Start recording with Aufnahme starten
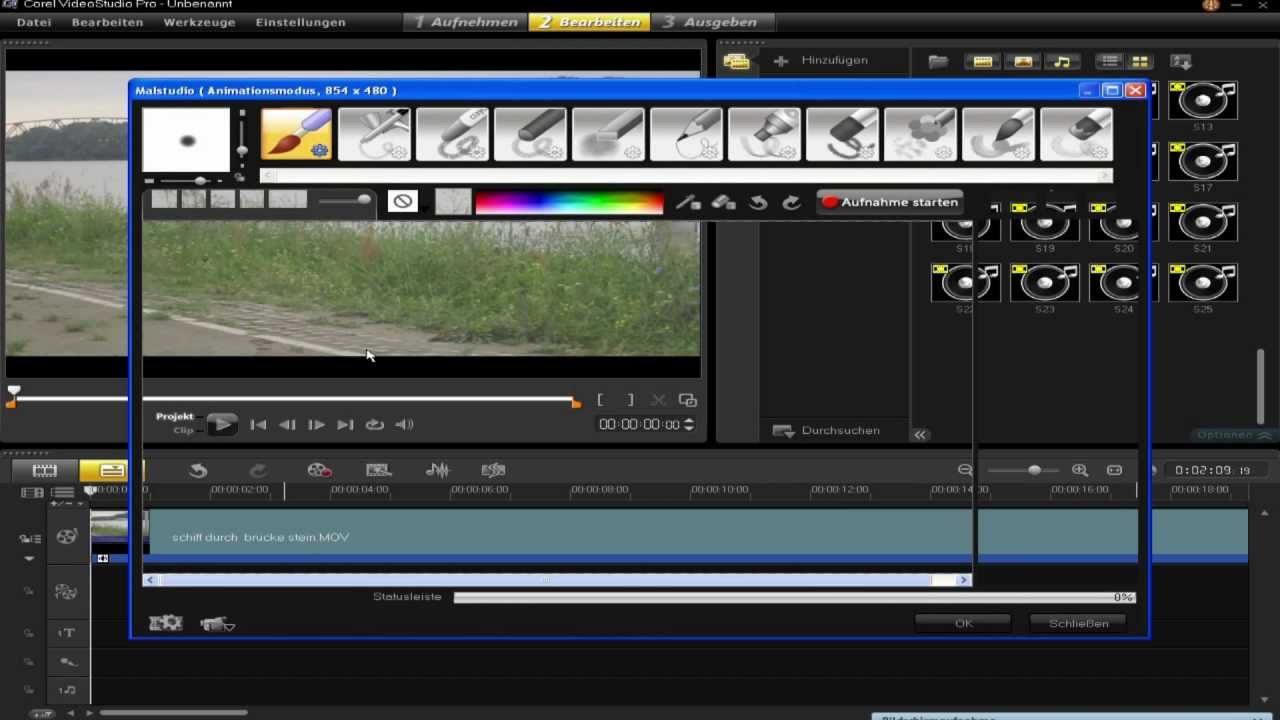Image resolution: width=1280 pixels, height=720 pixels. click(890, 202)
